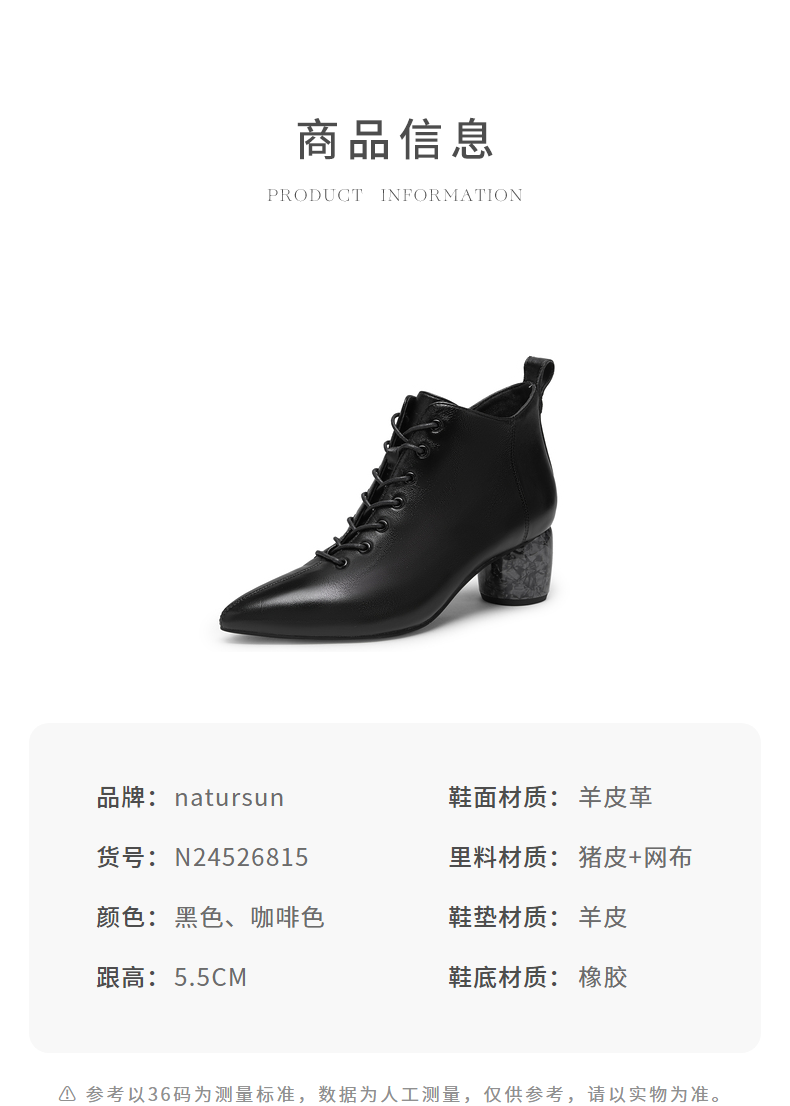Click the item number N24526815

click(x=241, y=858)
